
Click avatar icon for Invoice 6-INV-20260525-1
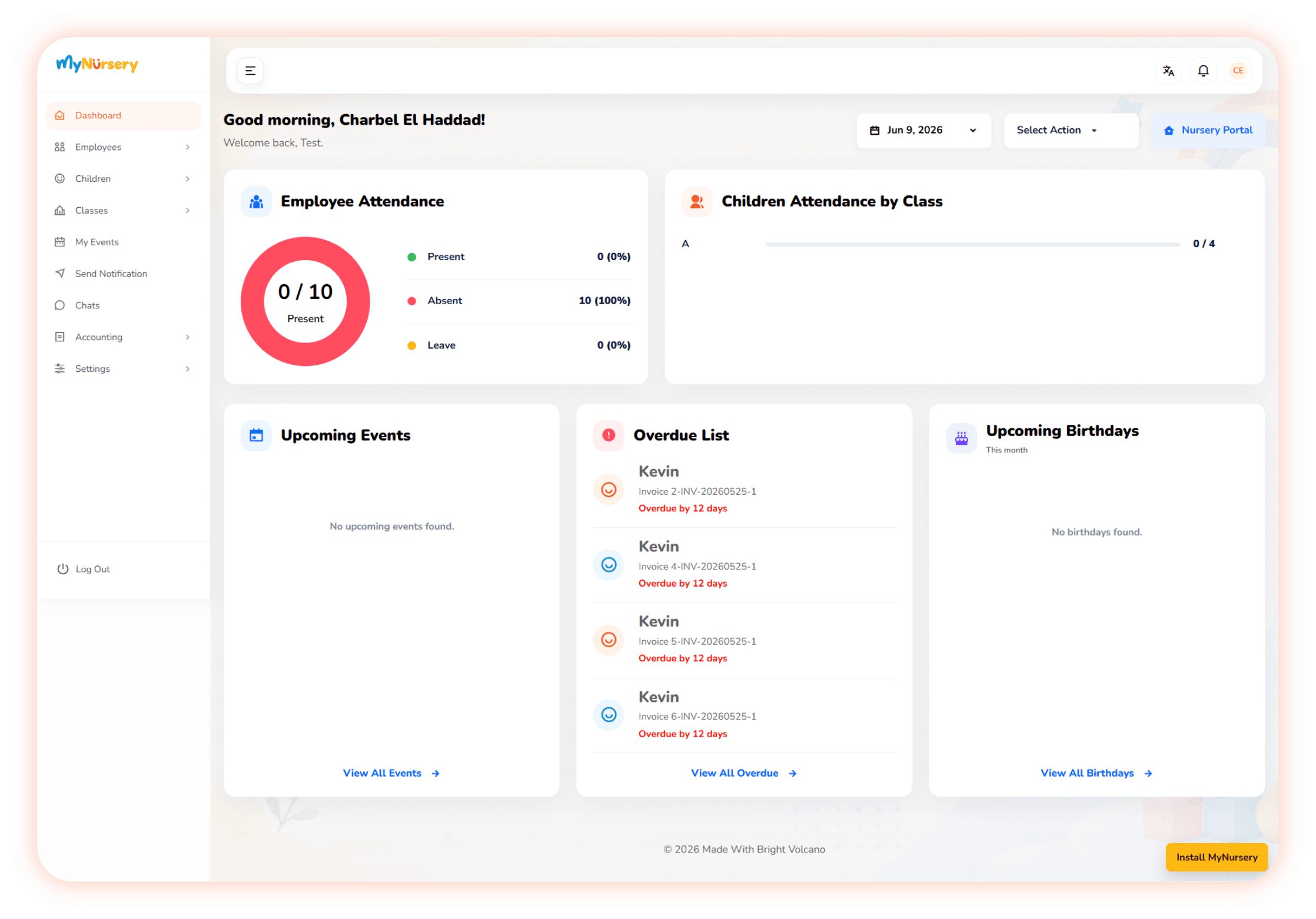(x=609, y=715)
